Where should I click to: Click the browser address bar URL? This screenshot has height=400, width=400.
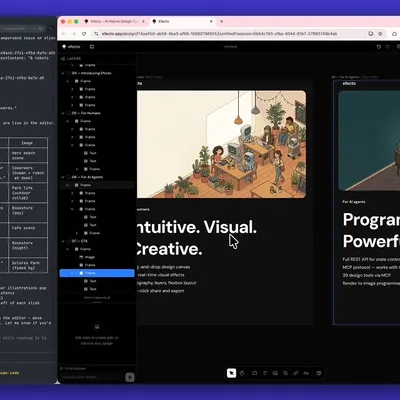[219, 34]
